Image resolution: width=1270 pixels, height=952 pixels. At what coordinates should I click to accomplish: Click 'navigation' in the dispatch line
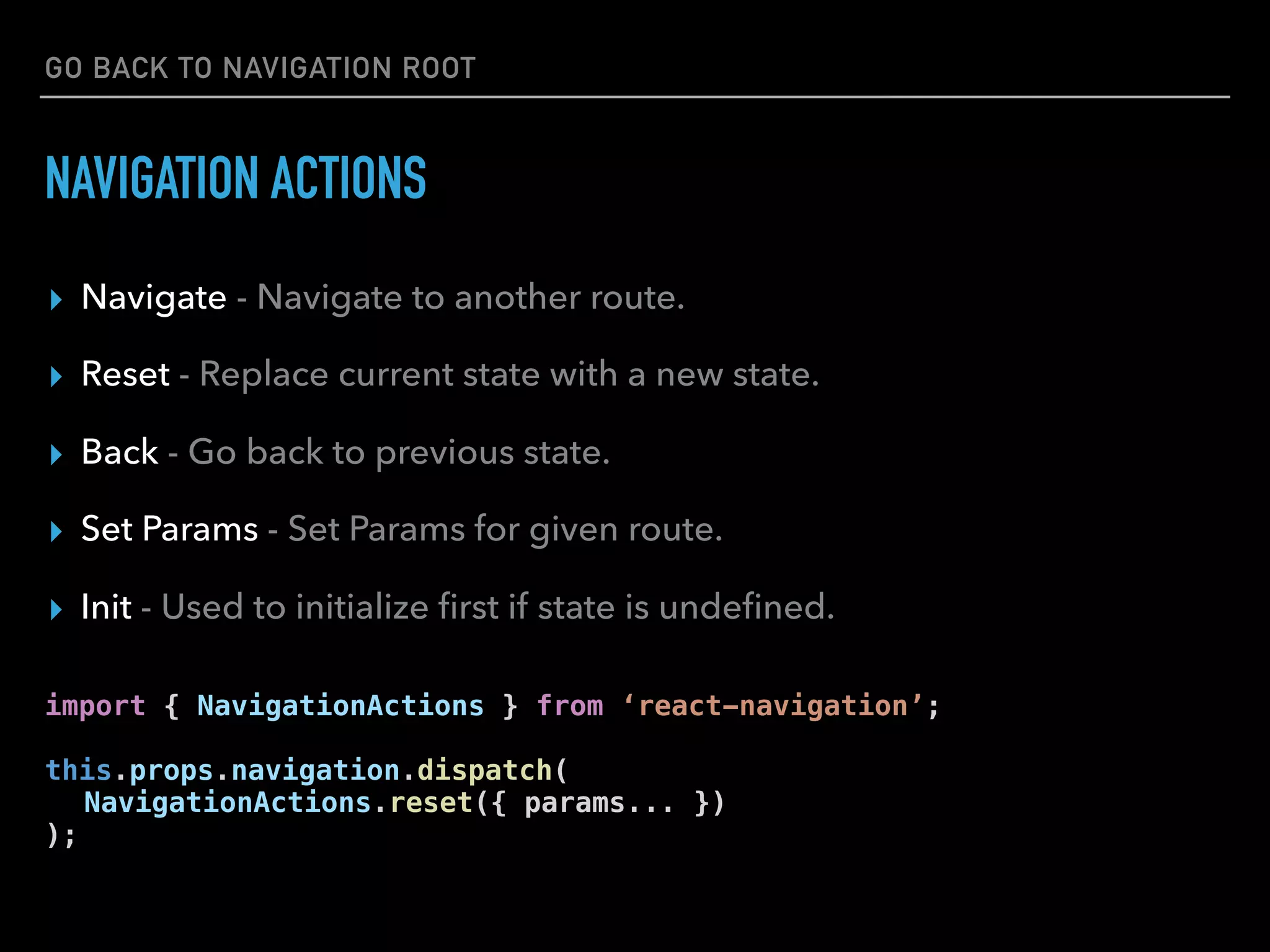click(316, 772)
